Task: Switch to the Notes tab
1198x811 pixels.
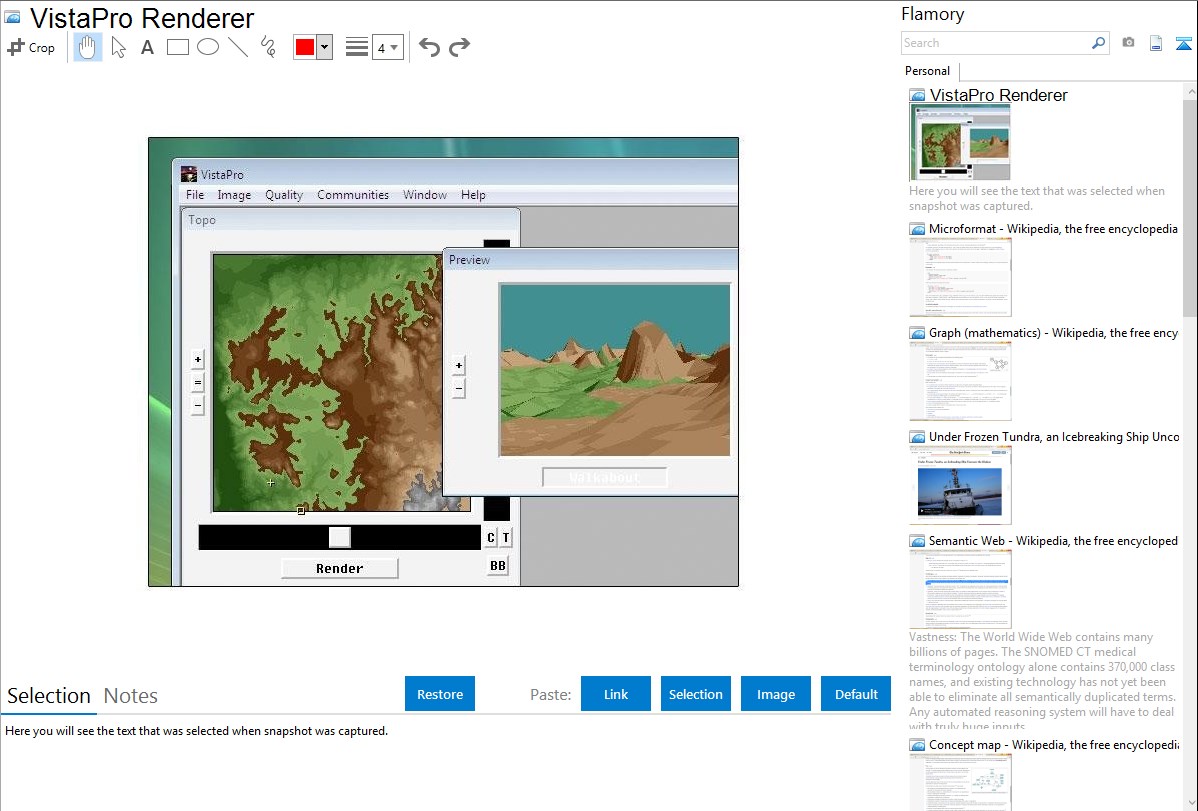Action: [x=131, y=696]
